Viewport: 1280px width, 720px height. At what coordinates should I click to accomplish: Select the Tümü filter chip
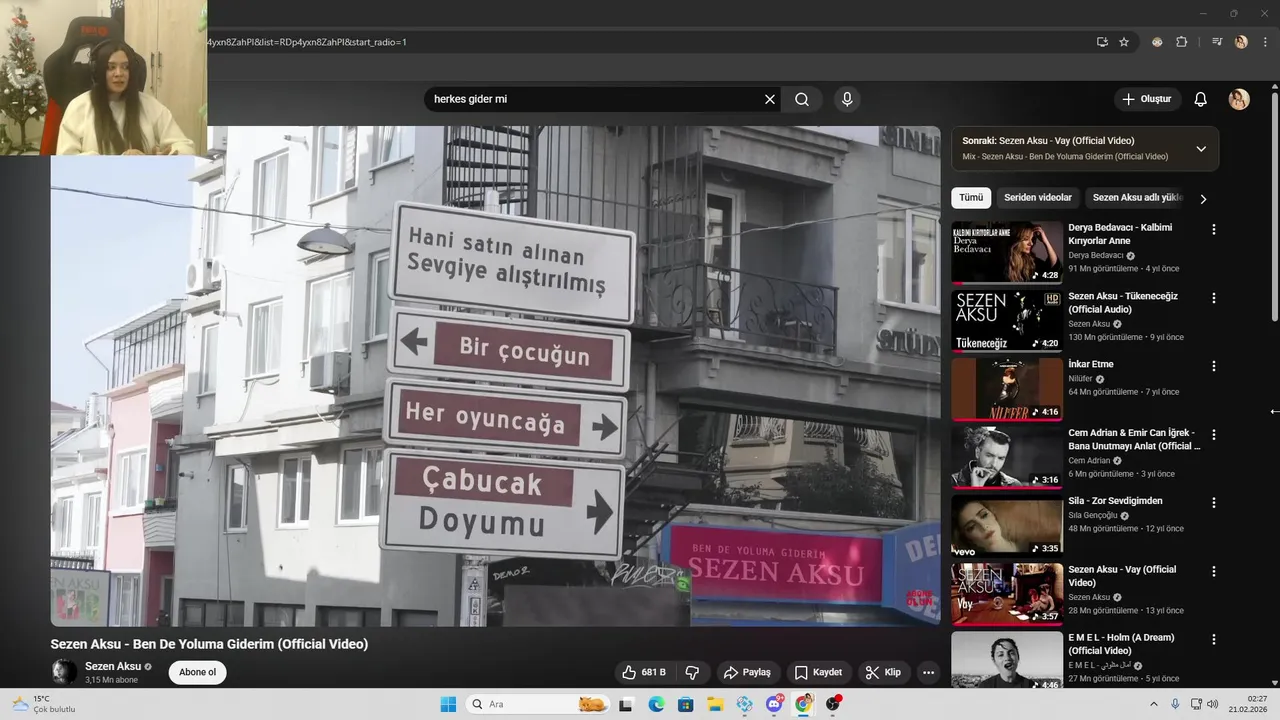[x=971, y=198]
